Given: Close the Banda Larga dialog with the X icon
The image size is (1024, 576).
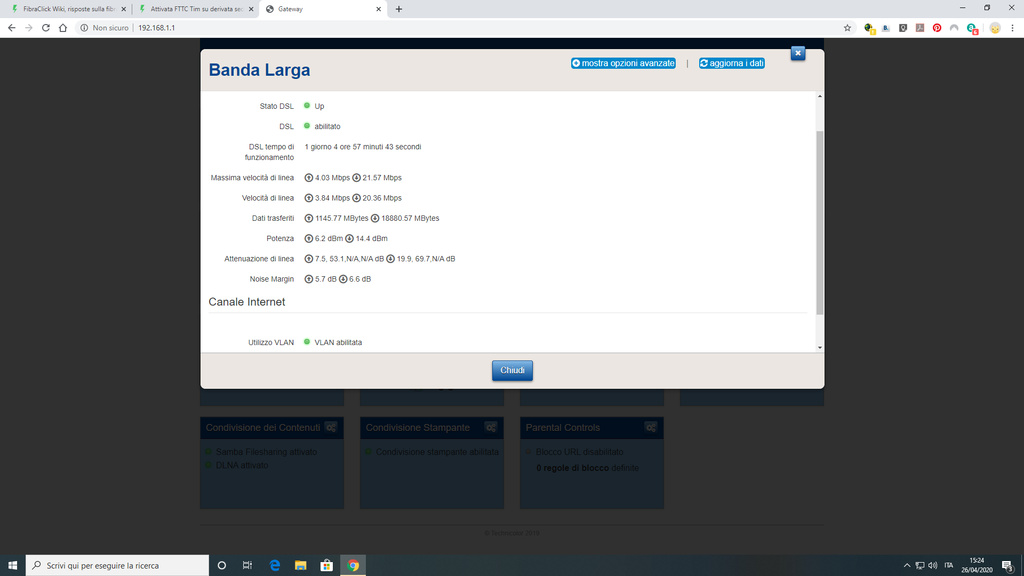Looking at the screenshot, I should pos(797,54).
